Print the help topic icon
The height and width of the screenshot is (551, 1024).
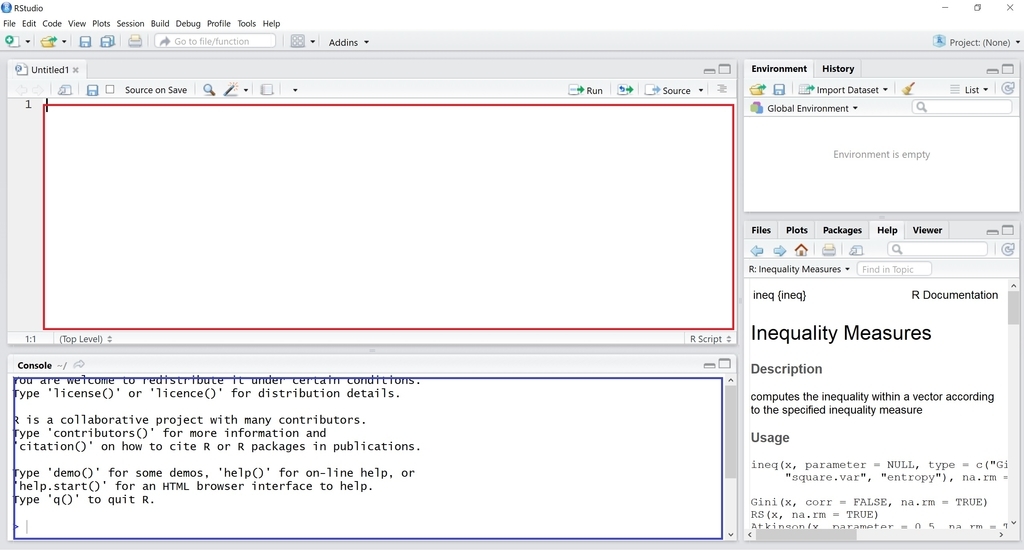point(829,249)
